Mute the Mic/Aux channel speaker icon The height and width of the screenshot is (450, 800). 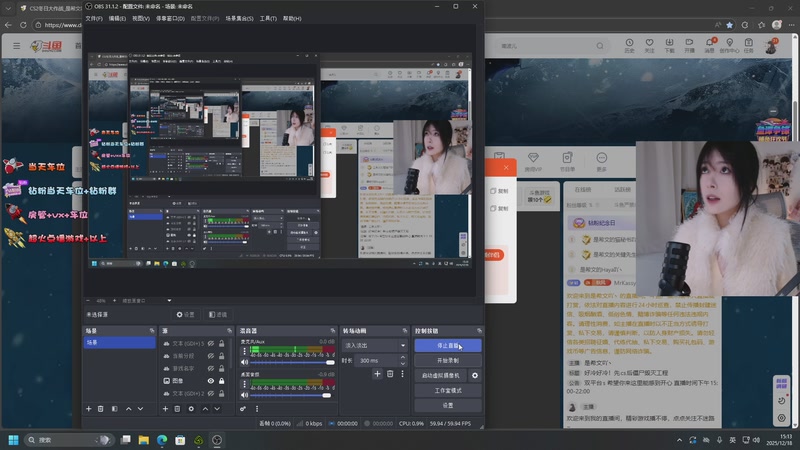[244, 362]
